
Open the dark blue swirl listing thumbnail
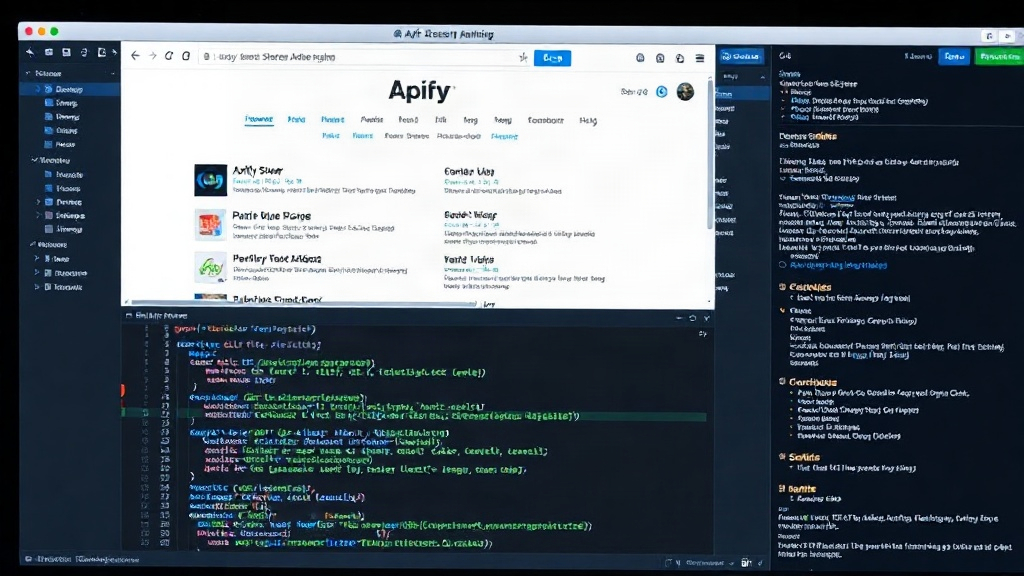210,180
